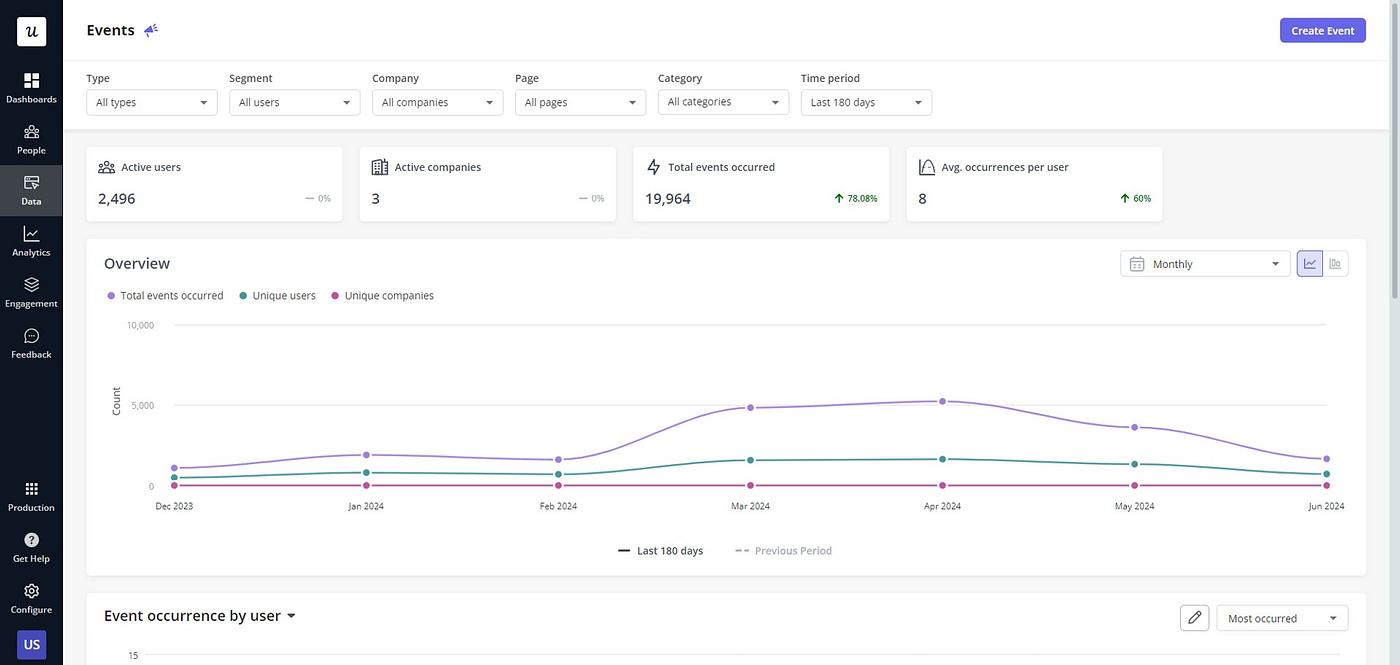Image resolution: width=1400 pixels, height=665 pixels.
Task: Select the Data sidebar item
Action: (x=31, y=191)
